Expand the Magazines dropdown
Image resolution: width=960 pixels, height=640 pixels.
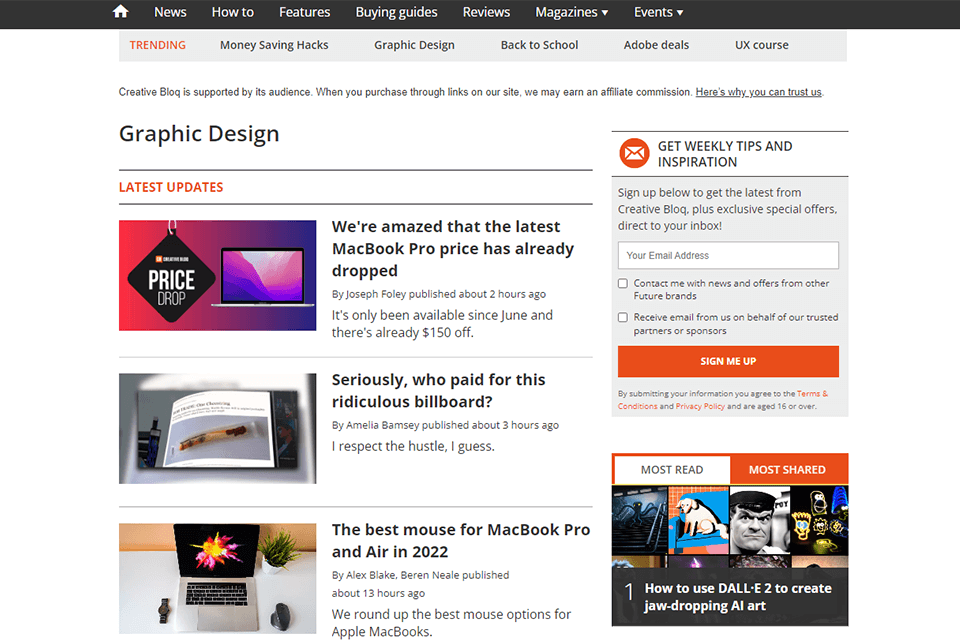[572, 12]
